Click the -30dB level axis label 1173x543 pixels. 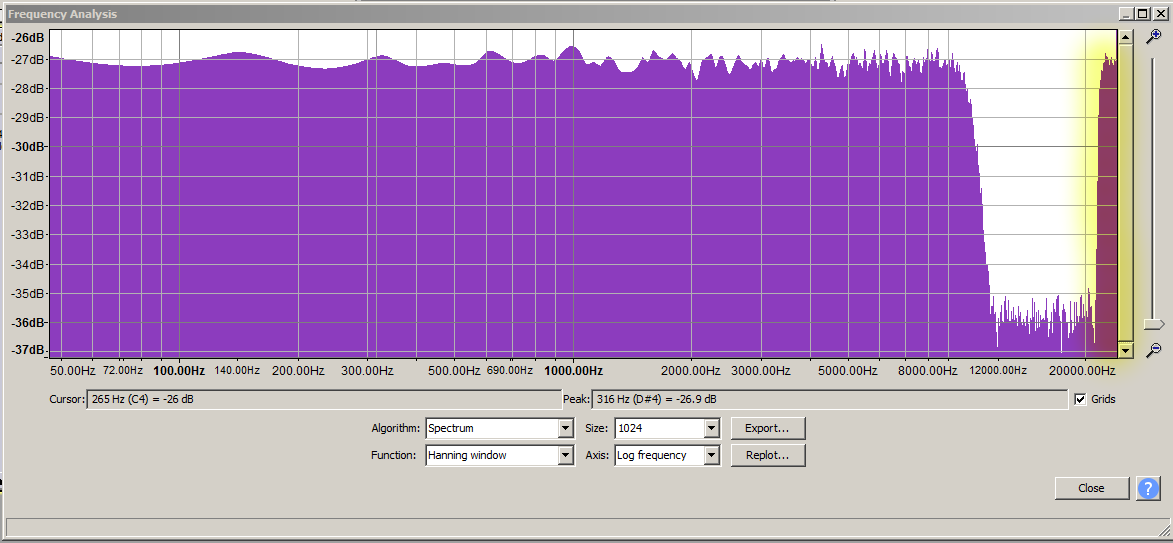(28, 147)
